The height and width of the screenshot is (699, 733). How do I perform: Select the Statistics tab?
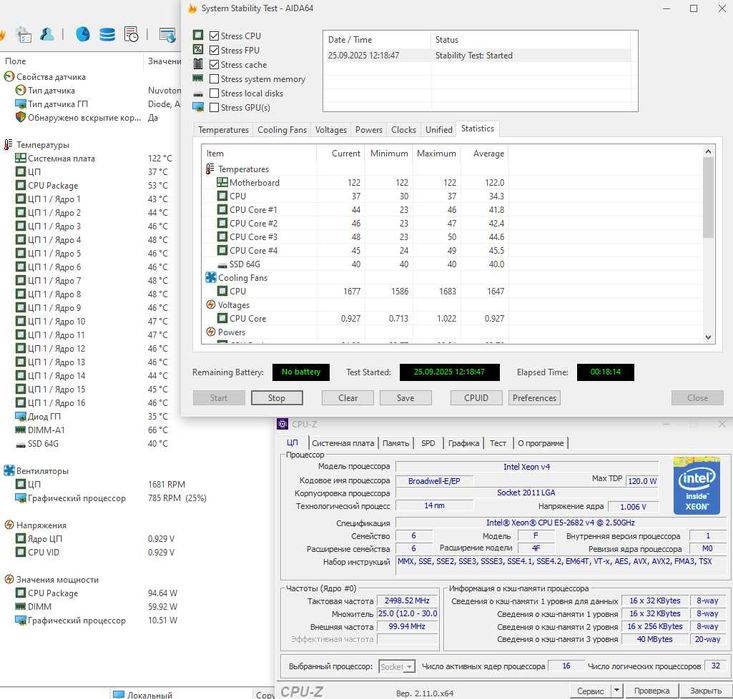477,129
